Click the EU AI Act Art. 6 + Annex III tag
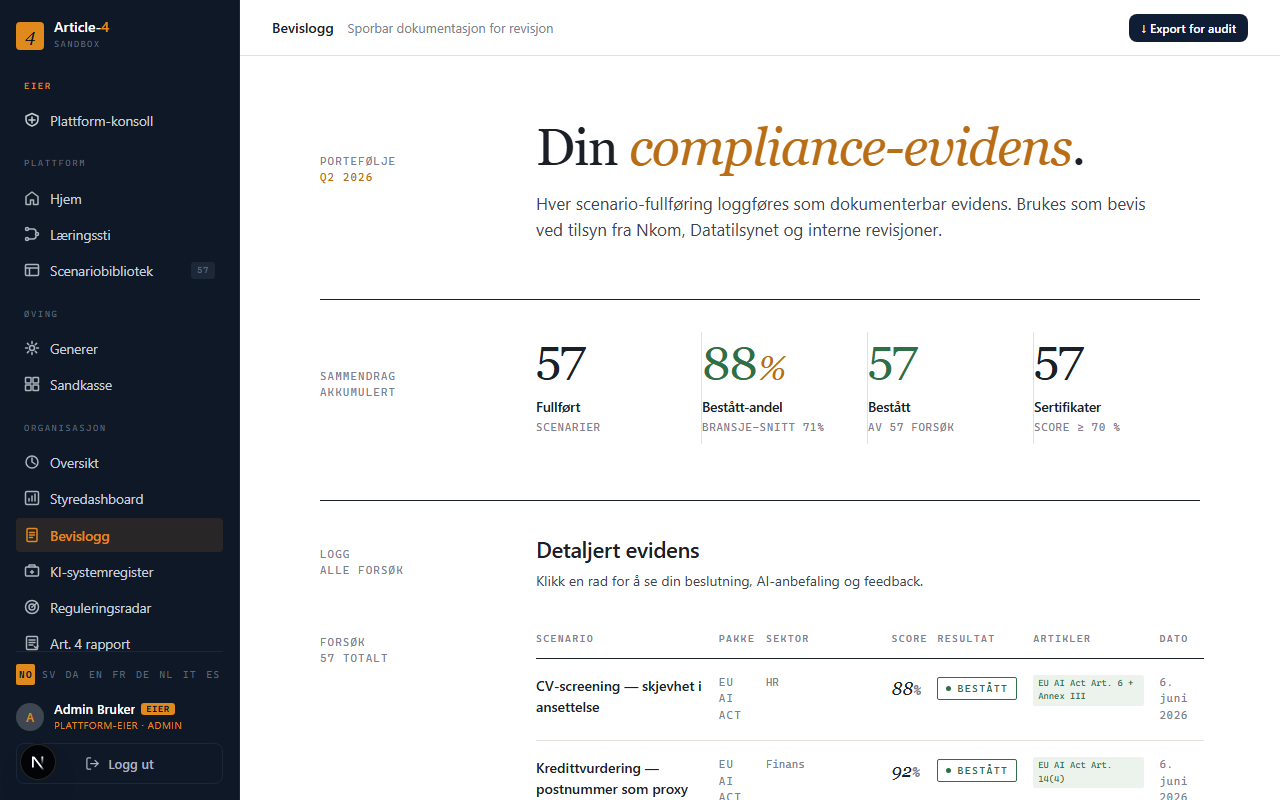 (x=1088, y=690)
